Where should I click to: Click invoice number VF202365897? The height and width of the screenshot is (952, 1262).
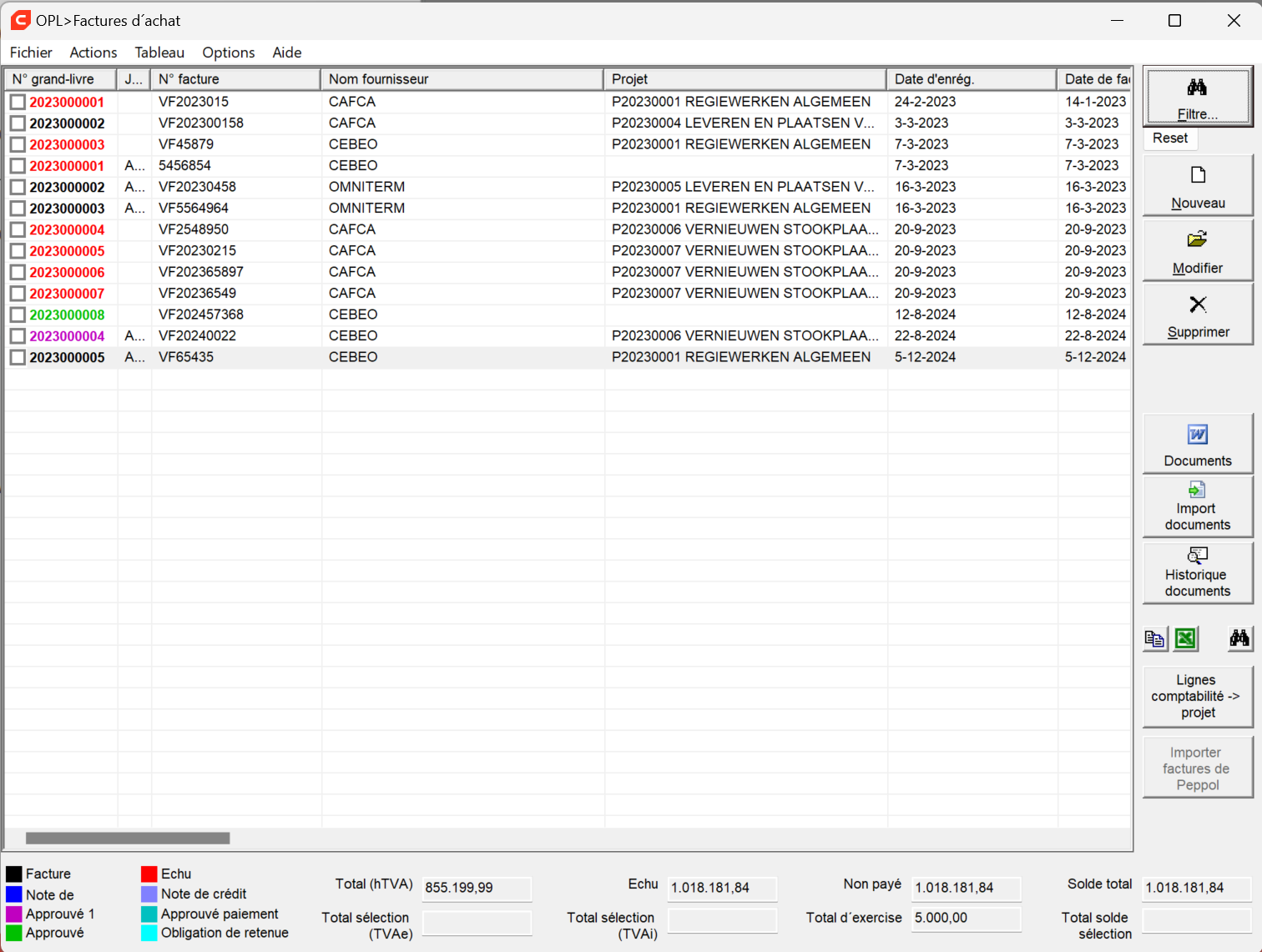201,272
